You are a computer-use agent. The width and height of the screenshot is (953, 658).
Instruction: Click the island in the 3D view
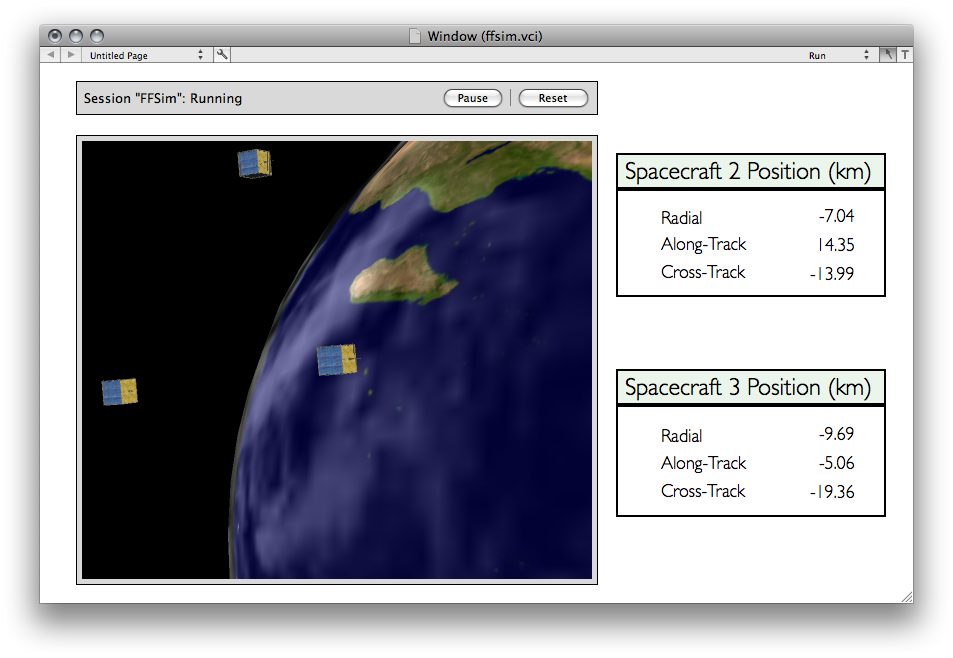click(402, 275)
